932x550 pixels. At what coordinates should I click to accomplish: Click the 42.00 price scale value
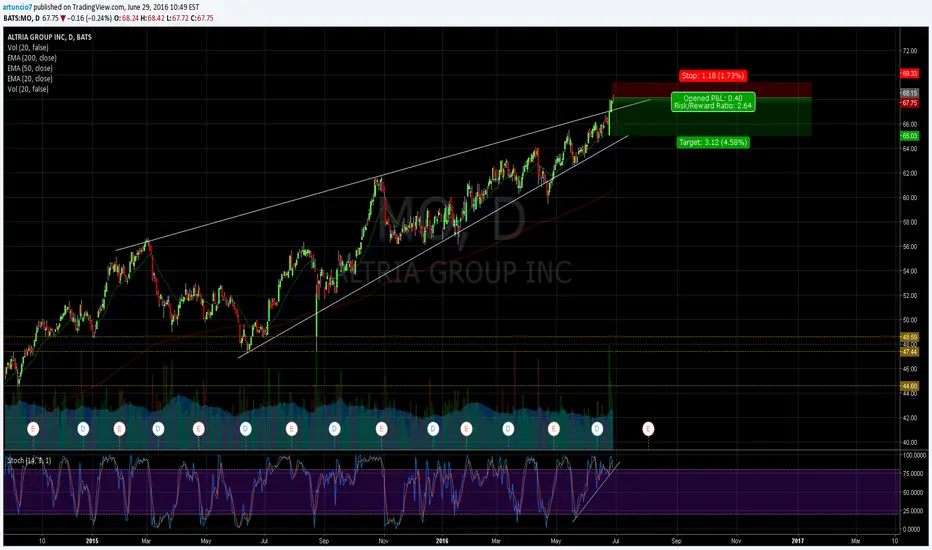point(909,417)
